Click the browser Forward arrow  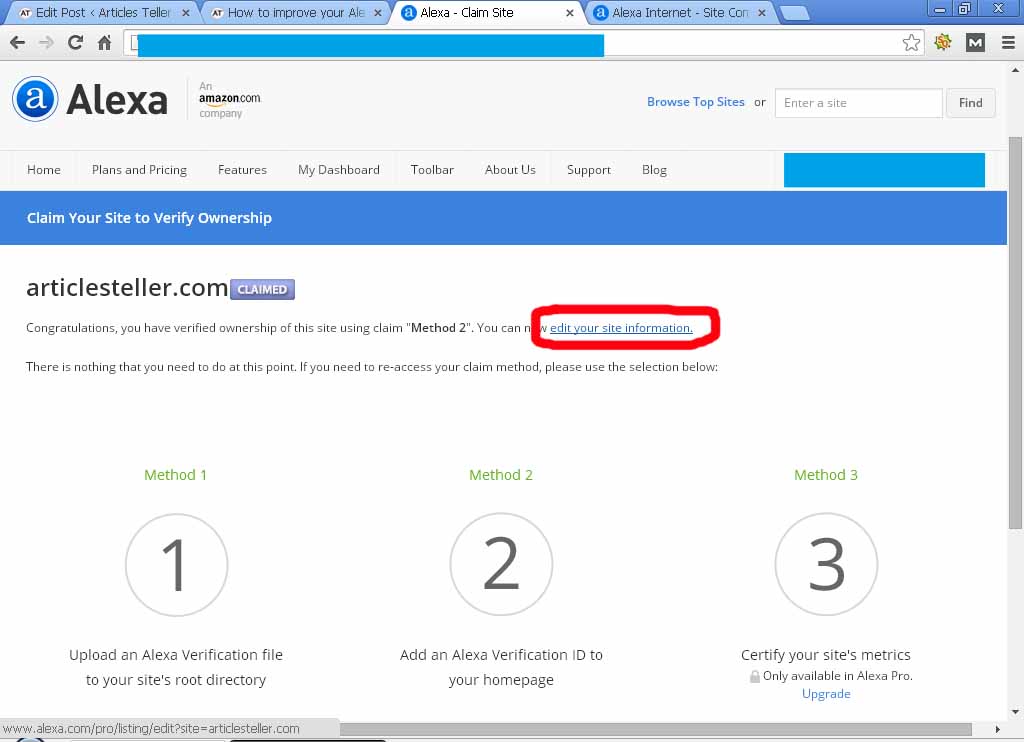46,43
